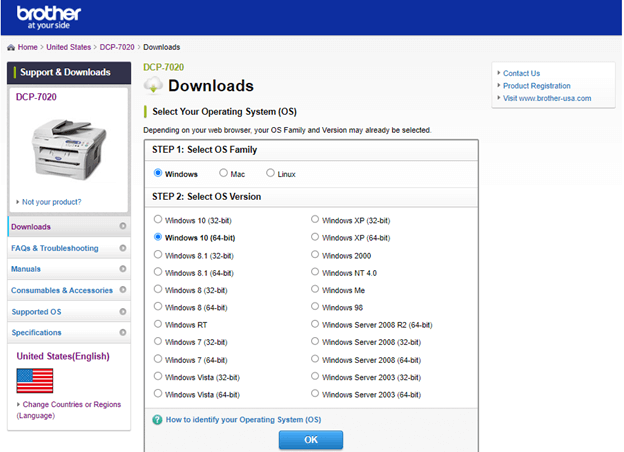Select Windows Server 2003 (64-bit)
624x452 pixels.
[315, 394]
